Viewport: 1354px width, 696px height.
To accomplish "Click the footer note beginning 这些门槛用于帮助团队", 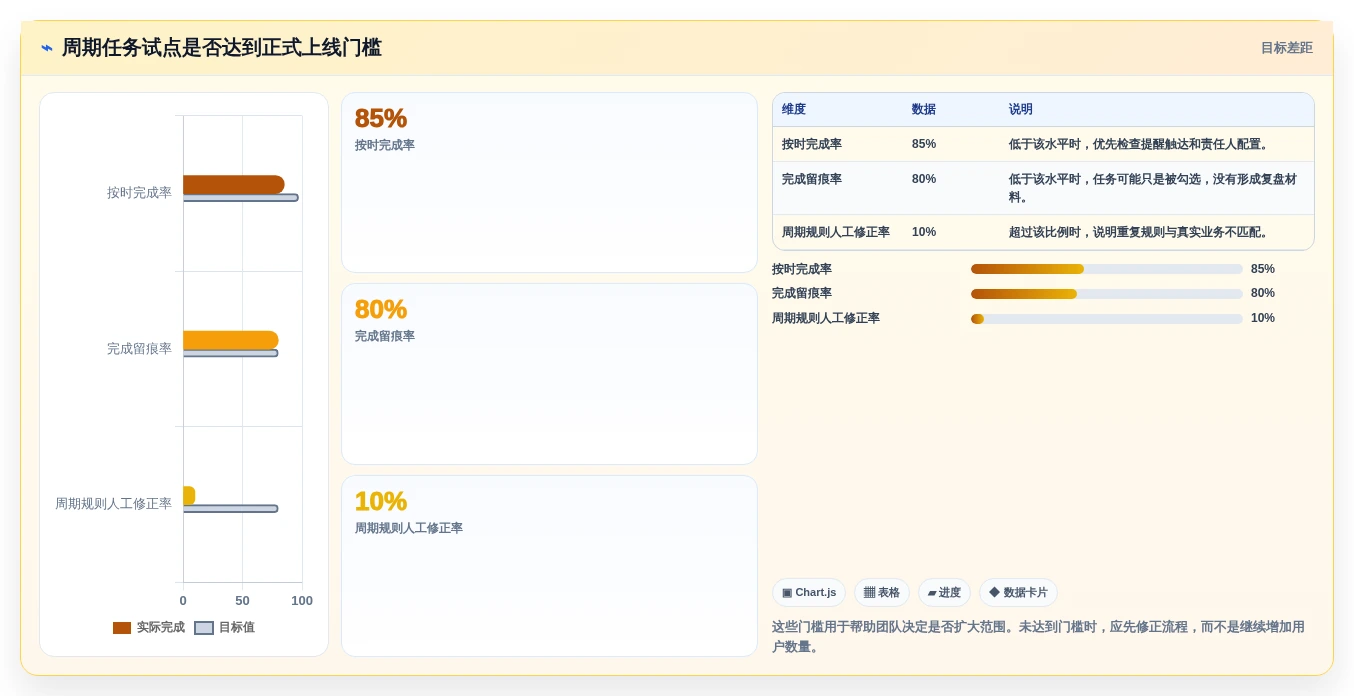I will 1038,637.
